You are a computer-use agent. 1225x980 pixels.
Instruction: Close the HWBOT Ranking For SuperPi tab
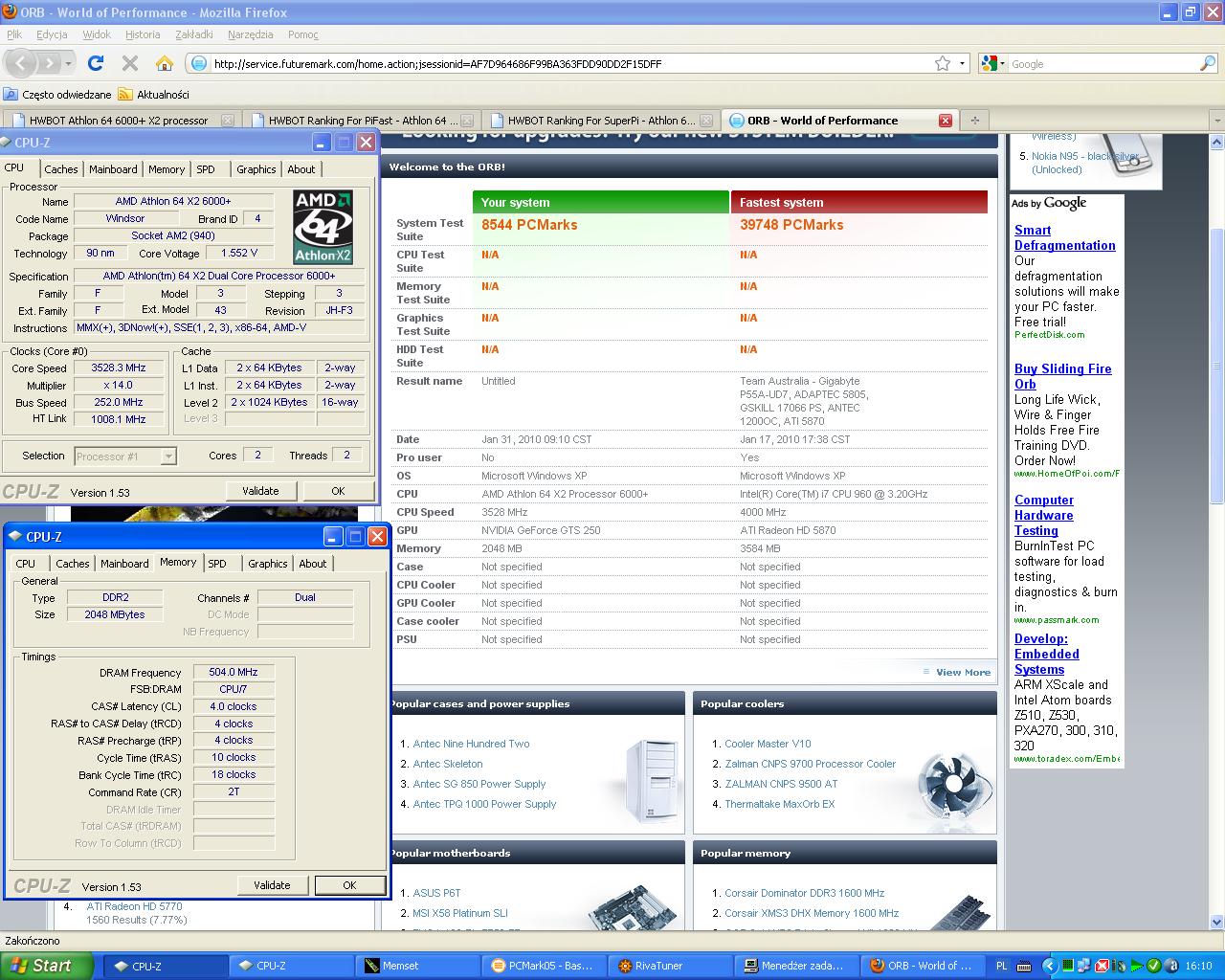[706, 121]
